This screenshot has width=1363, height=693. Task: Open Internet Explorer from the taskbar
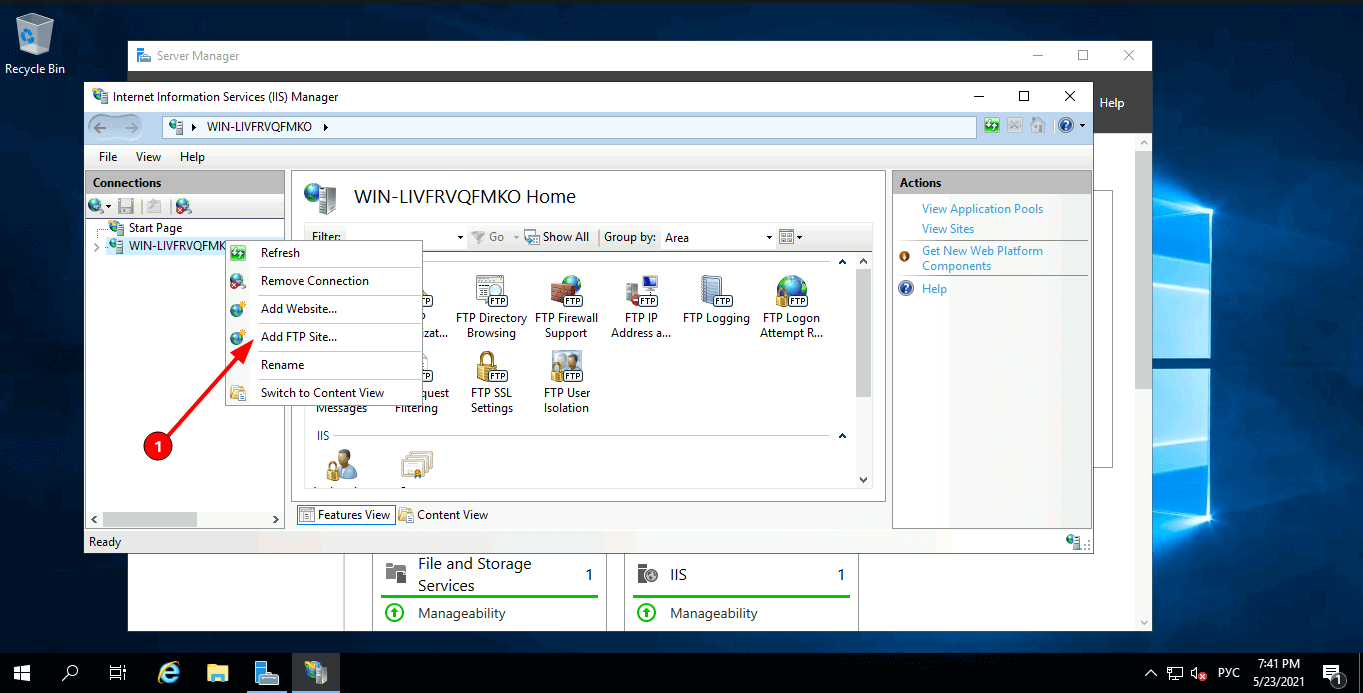(x=170, y=673)
